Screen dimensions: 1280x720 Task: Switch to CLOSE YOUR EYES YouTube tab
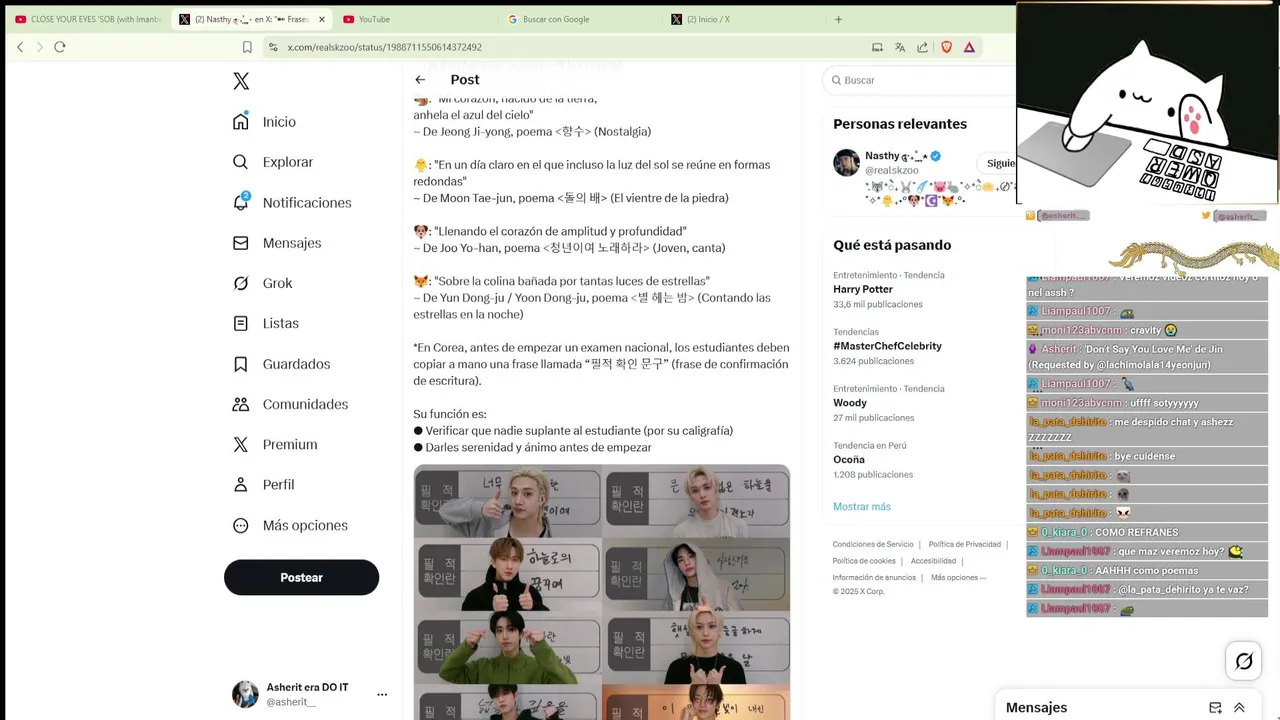88,19
